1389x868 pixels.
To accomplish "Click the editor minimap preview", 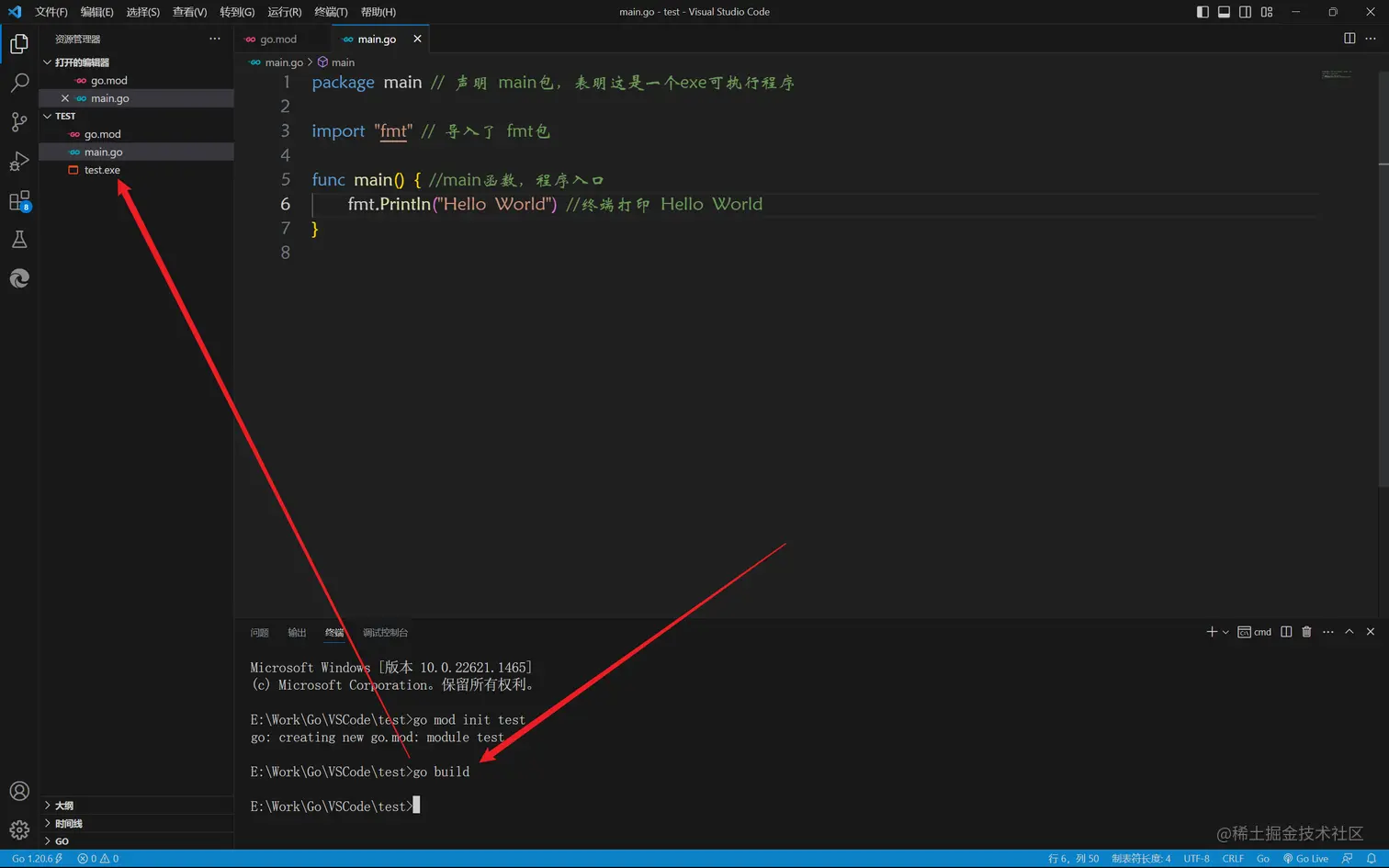I will click(1337, 74).
